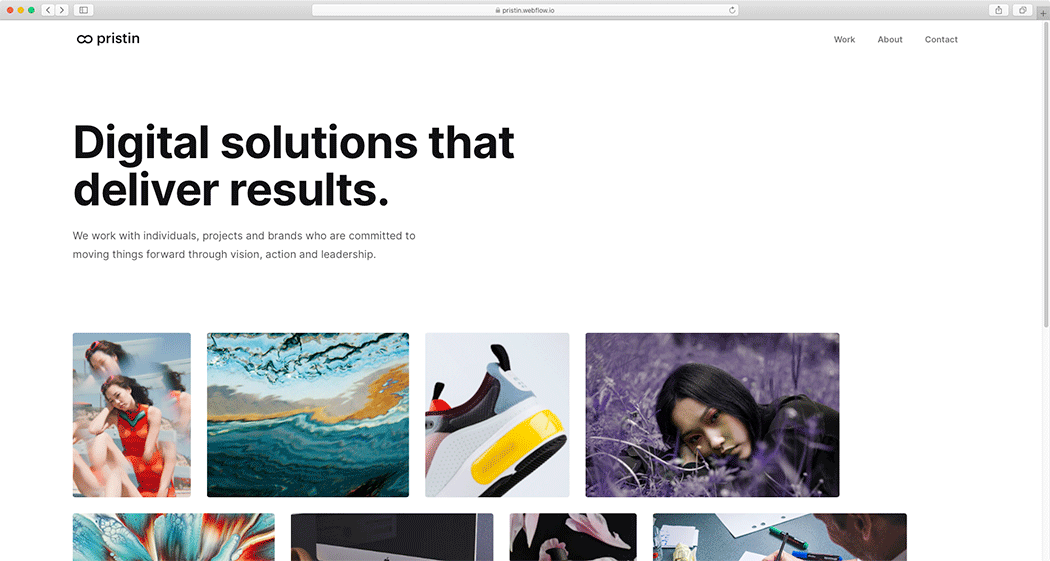Reload the page via the address bar icon

[x=732, y=10]
